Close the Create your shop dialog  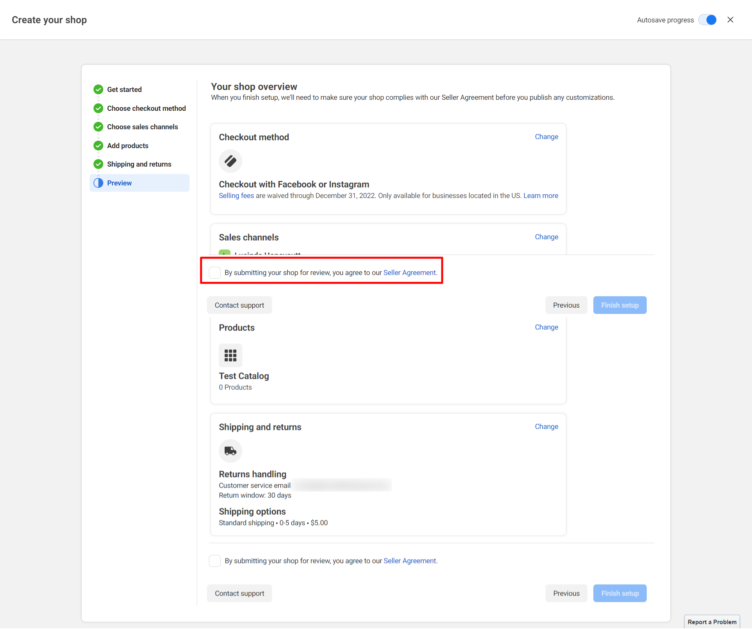(730, 20)
